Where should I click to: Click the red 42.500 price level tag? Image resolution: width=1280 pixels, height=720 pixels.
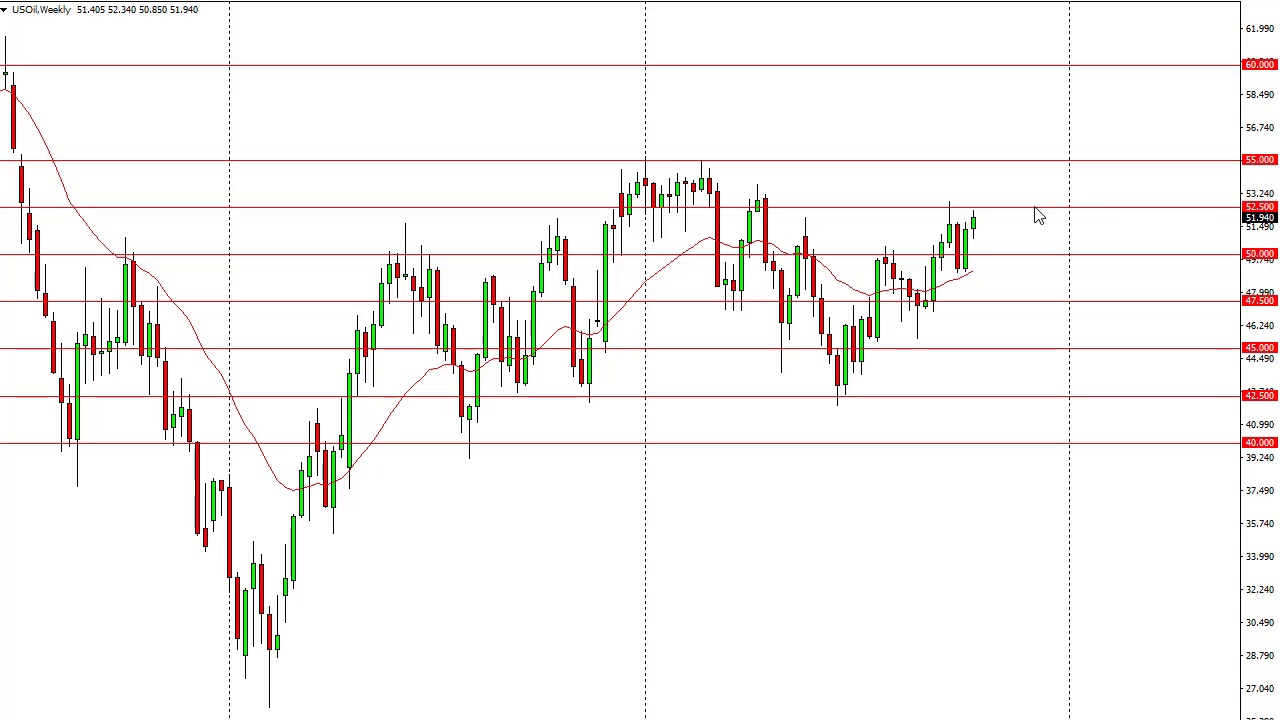pyautogui.click(x=1259, y=396)
